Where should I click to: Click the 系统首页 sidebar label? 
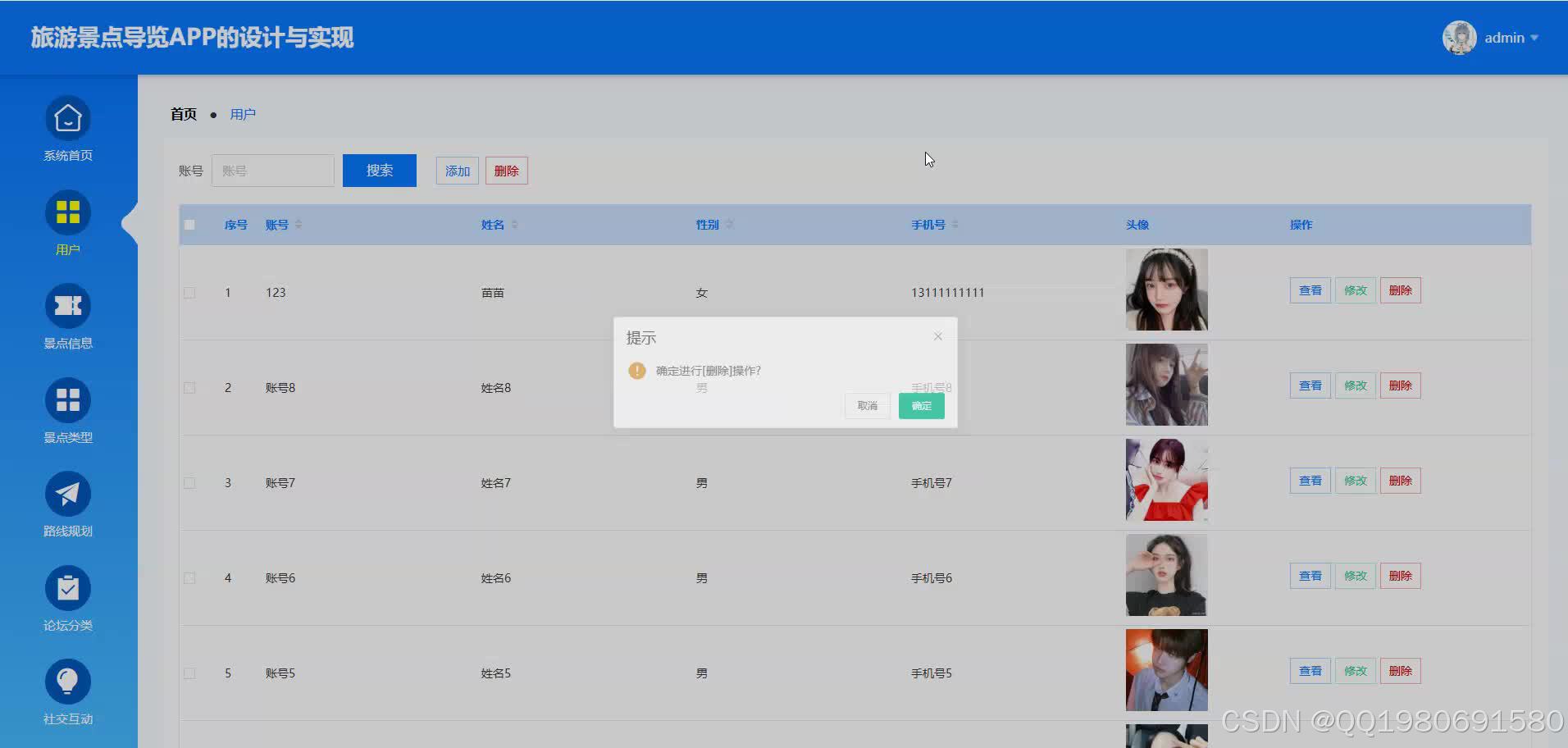pos(68,156)
